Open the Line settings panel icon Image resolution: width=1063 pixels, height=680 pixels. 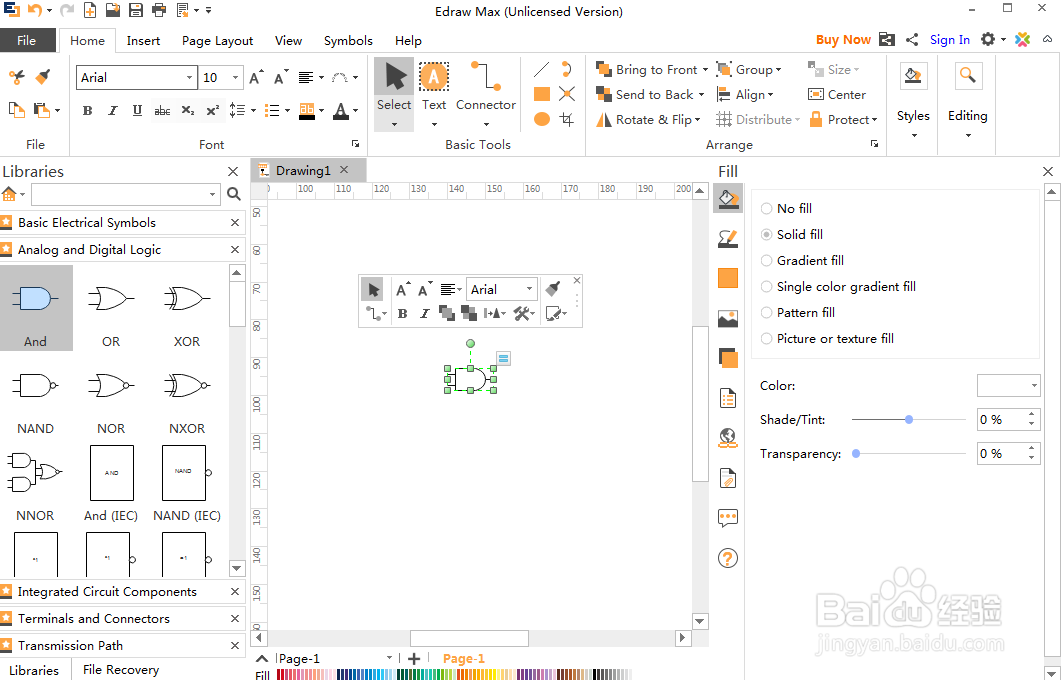point(727,238)
